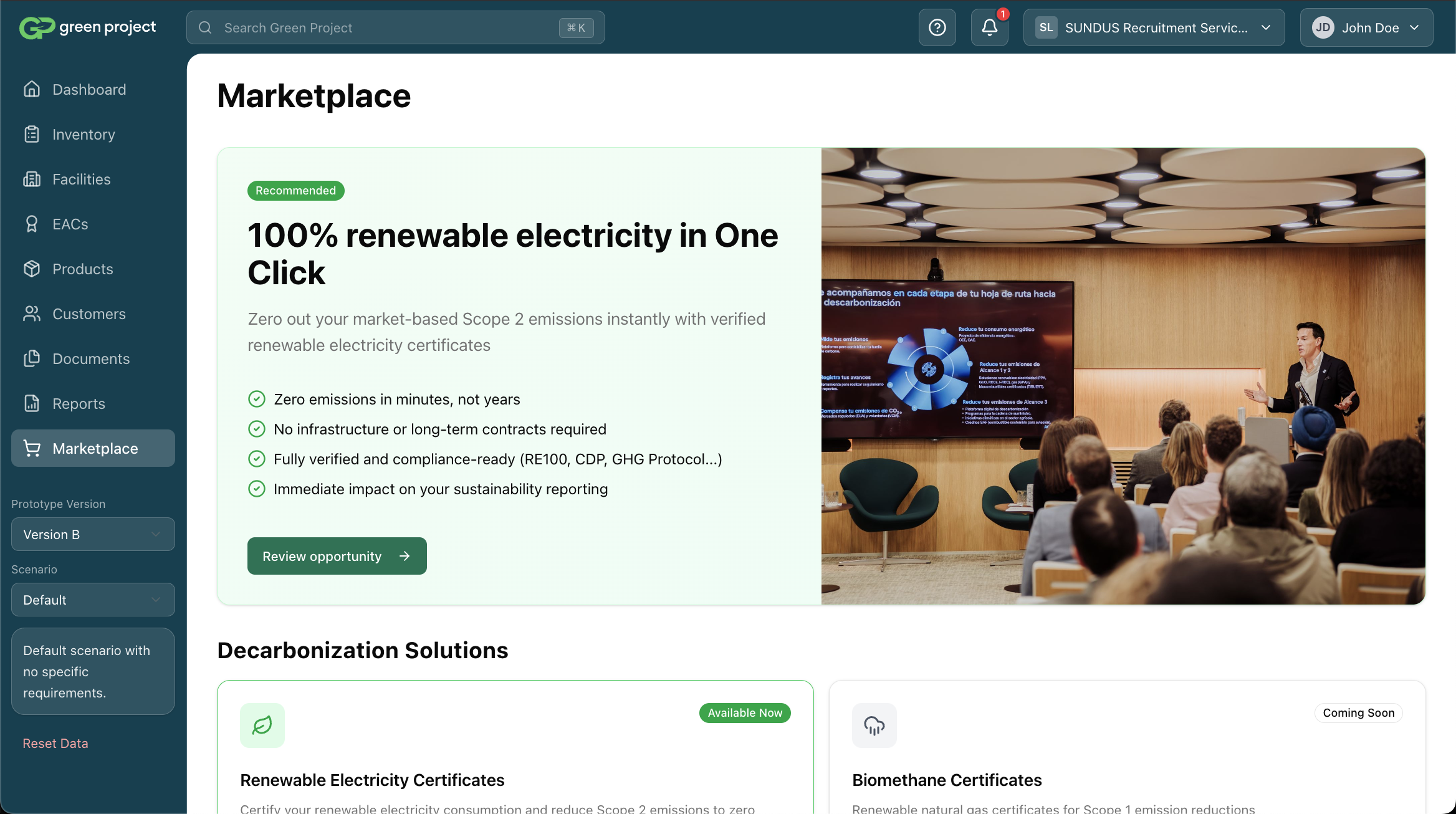Click the SL organization avatar
The width and height of the screenshot is (1456, 814).
point(1046,27)
